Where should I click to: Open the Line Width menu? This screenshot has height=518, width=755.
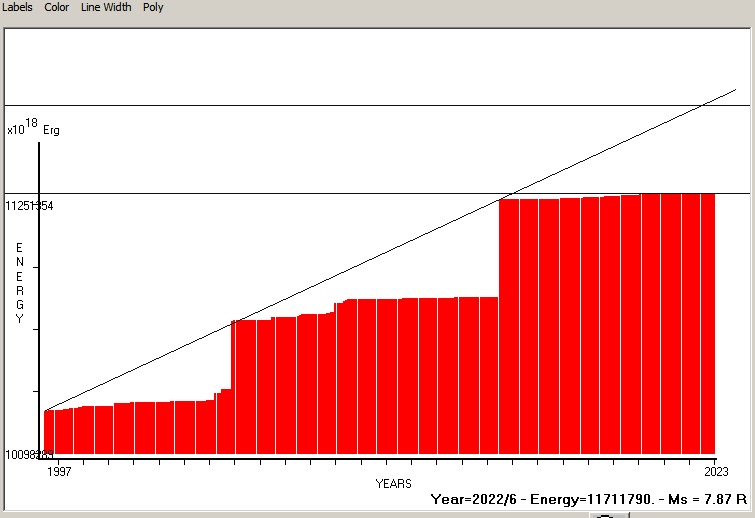pos(106,7)
